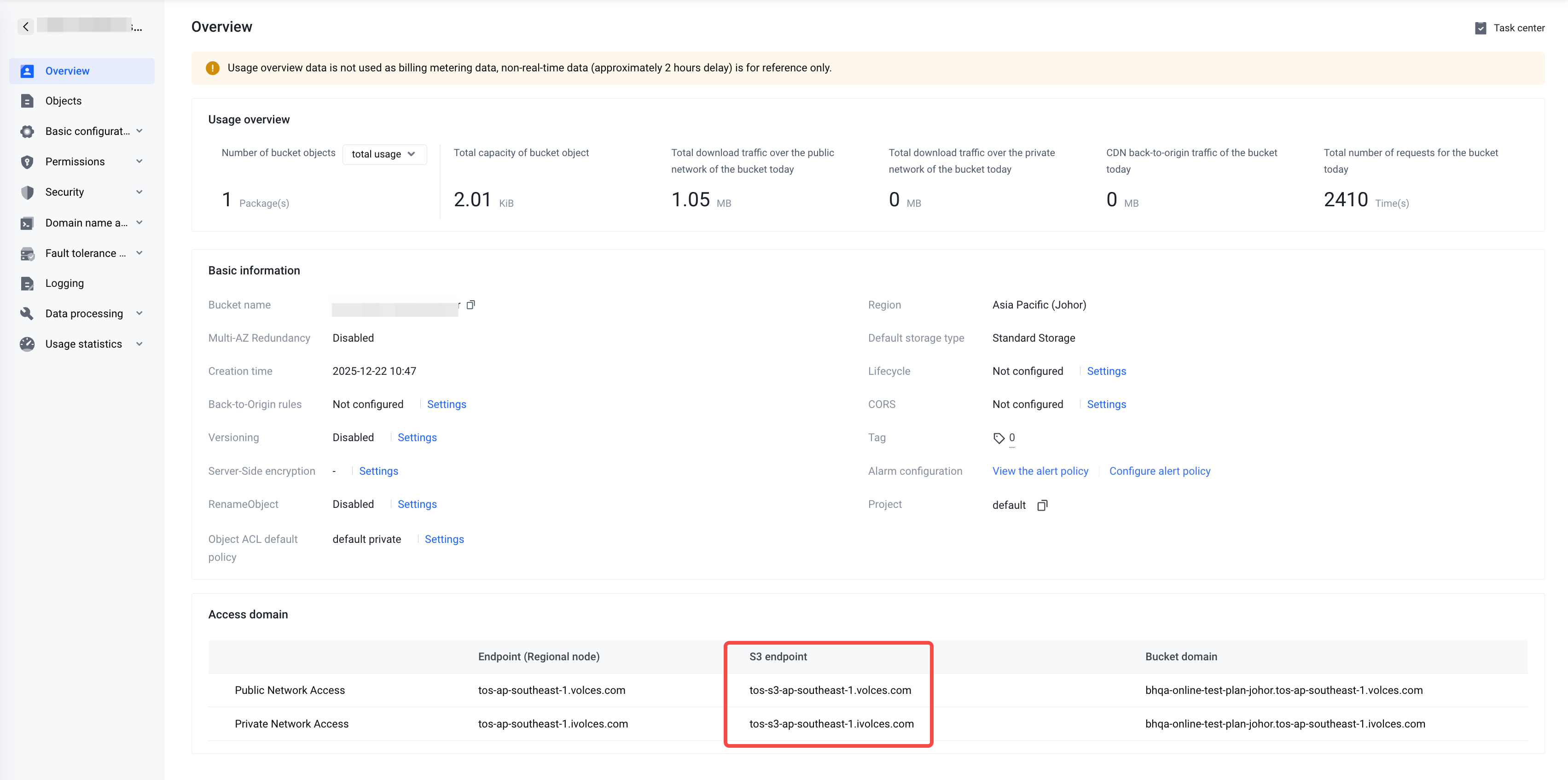Open Settings link next to CORS
1568x780 pixels.
pos(1106,404)
